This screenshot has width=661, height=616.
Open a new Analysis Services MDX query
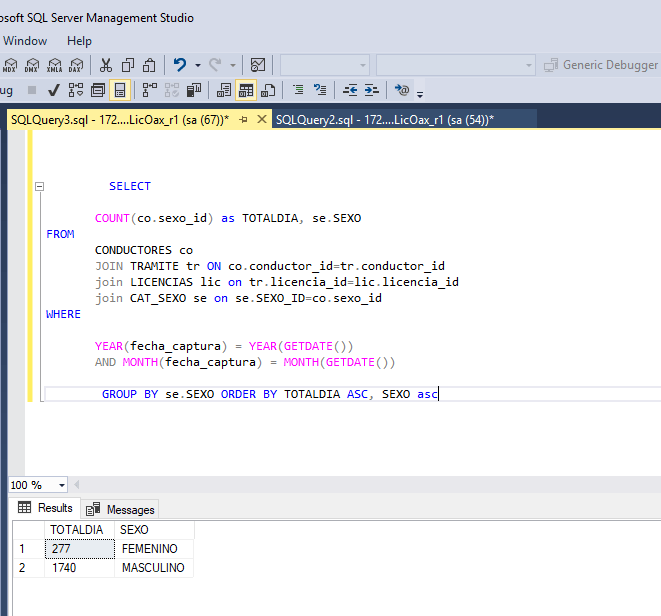click(x=10, y=65)
